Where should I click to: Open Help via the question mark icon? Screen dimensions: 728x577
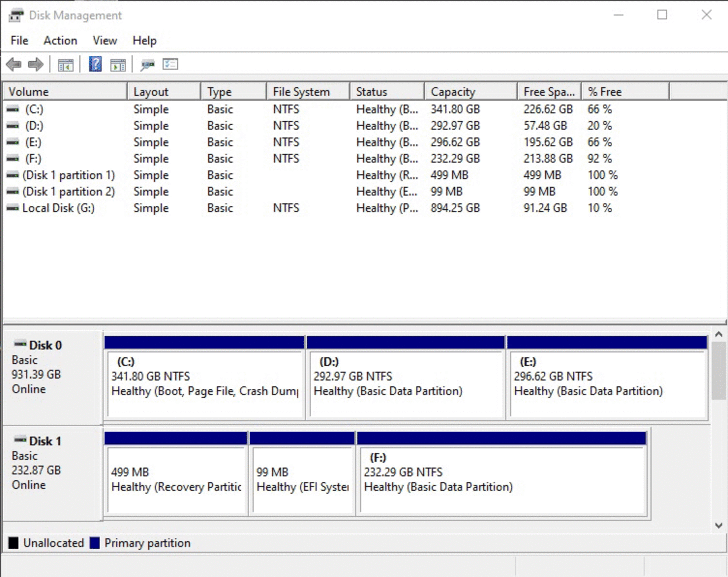tap(95, 65)
